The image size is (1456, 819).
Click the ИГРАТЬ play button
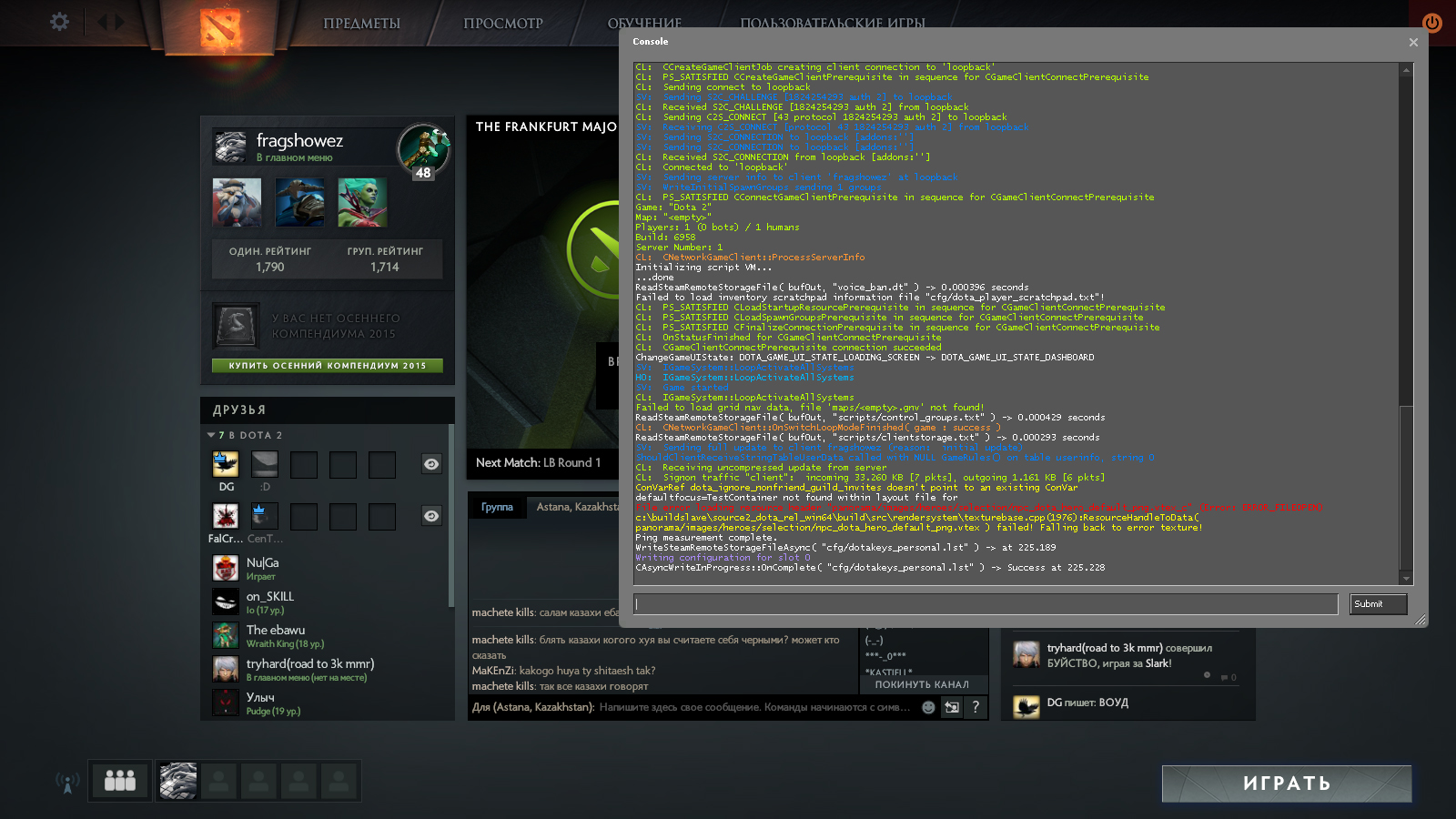pos(1287,784)
